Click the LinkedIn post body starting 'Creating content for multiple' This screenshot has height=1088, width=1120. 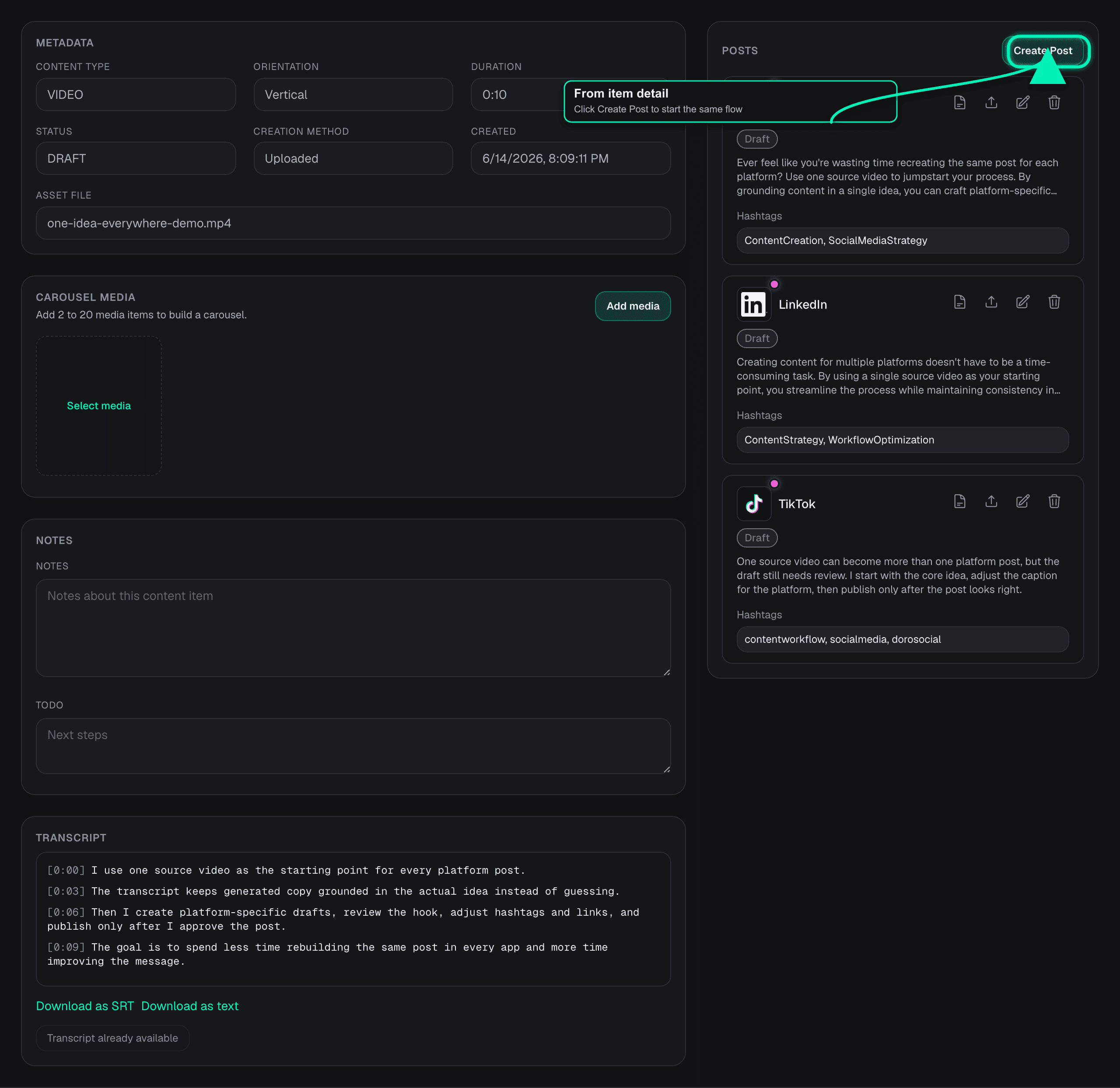[x=898, y=376]
